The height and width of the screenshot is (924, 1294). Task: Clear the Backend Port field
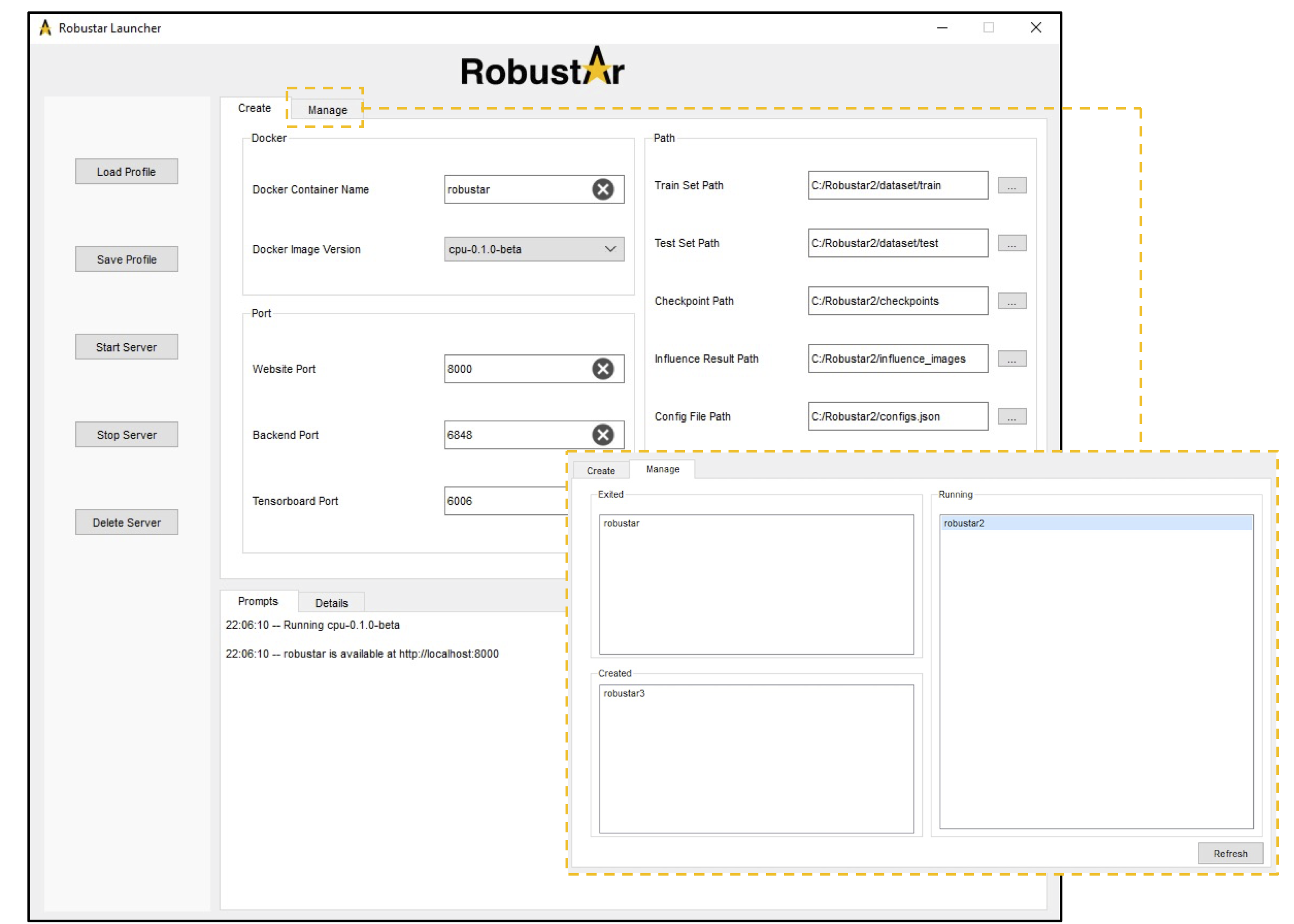point(603,434)
